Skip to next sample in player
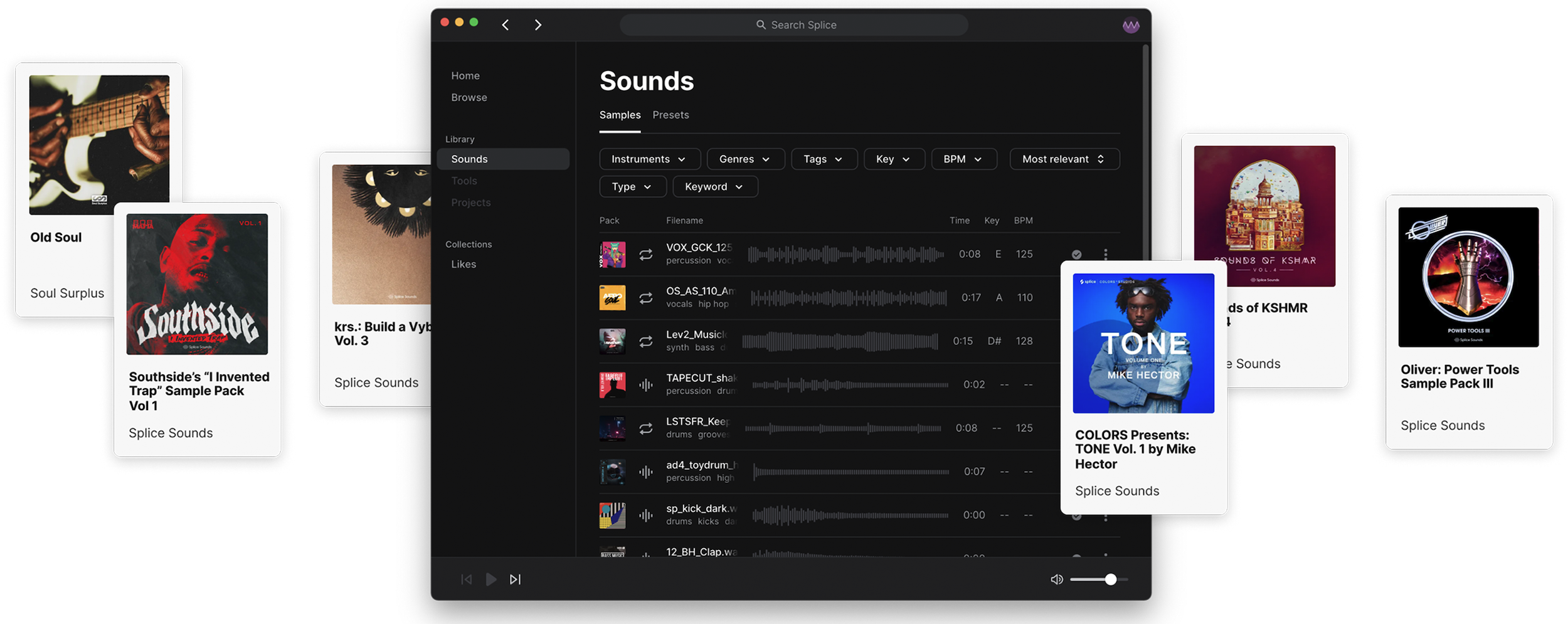1568x624 pixels. 515,579
